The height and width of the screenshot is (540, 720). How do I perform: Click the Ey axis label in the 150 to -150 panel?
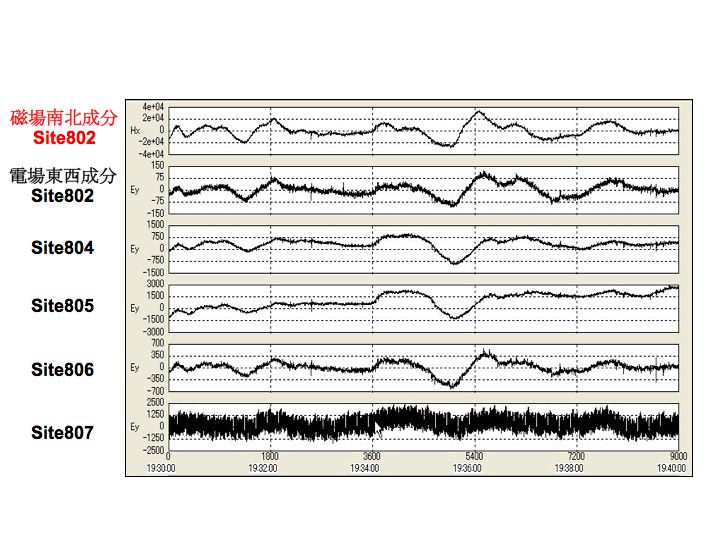[135, 190]
